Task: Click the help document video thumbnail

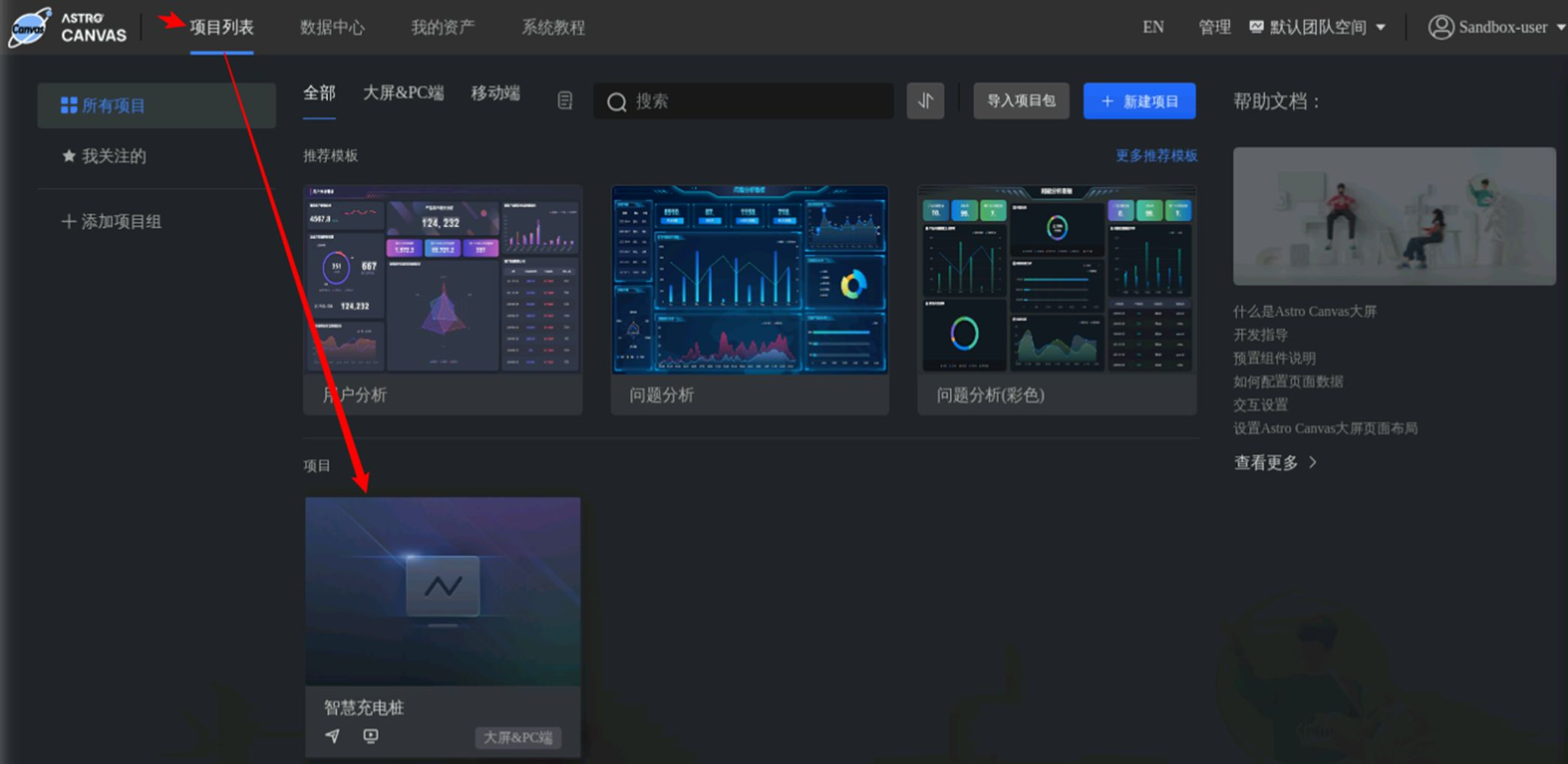Action: point(1394,216)
